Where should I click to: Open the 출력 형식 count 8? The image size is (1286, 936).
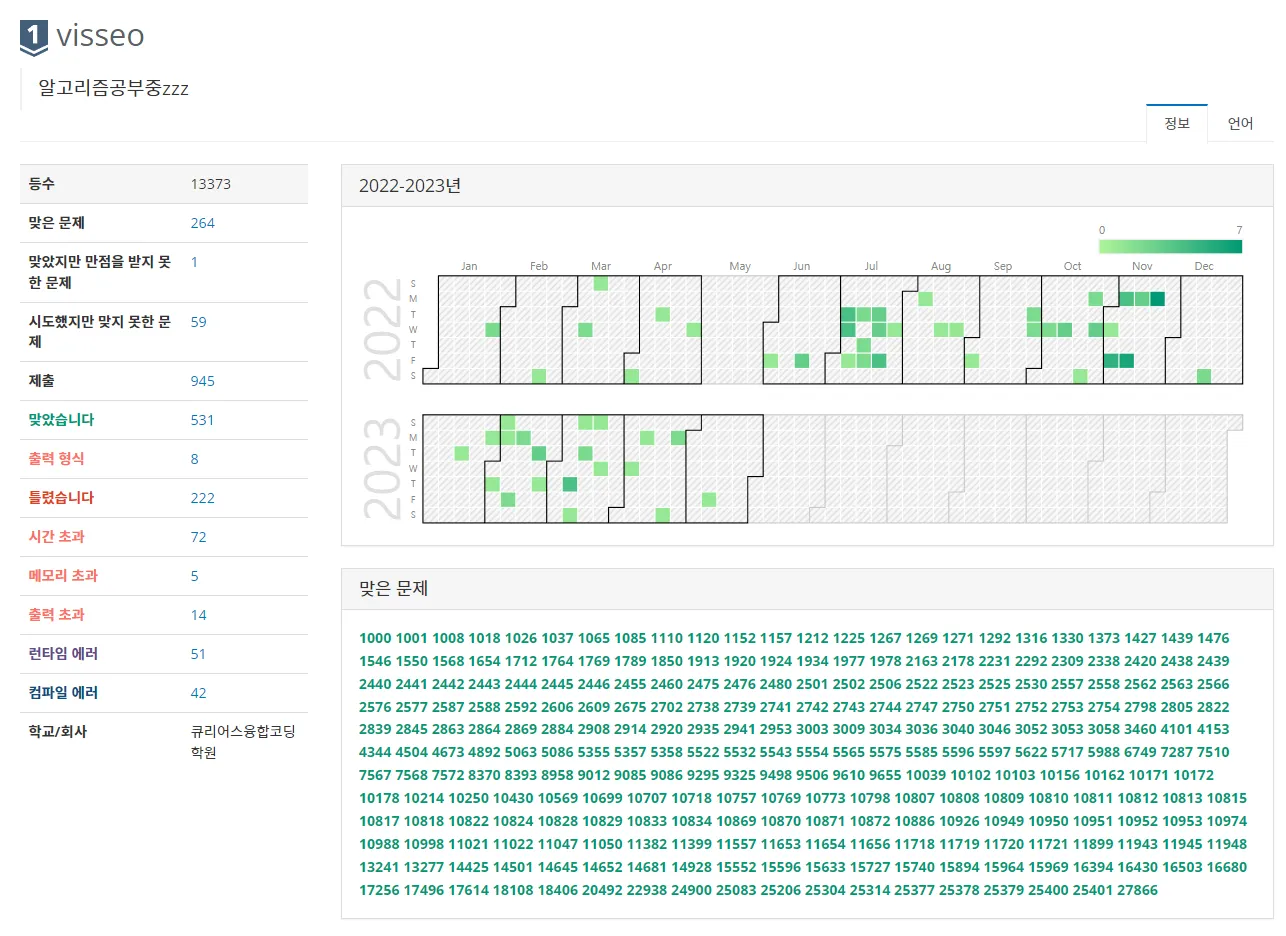click(194, 459)
